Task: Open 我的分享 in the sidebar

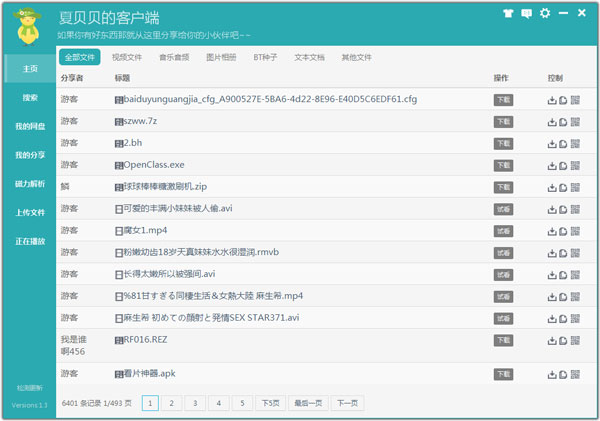Action: point(30,155)
